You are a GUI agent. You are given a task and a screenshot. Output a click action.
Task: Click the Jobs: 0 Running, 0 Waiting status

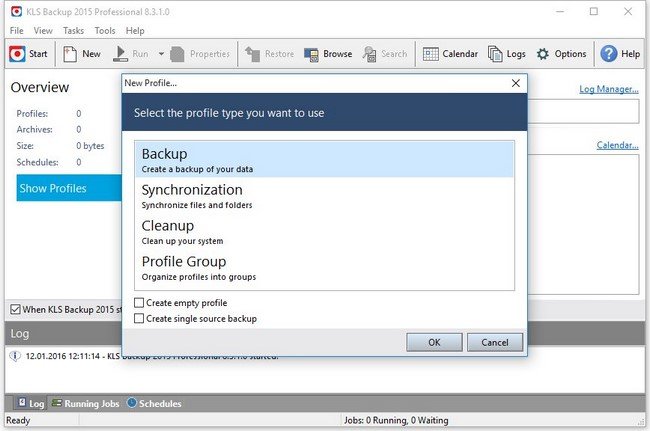tap(396, 420)
